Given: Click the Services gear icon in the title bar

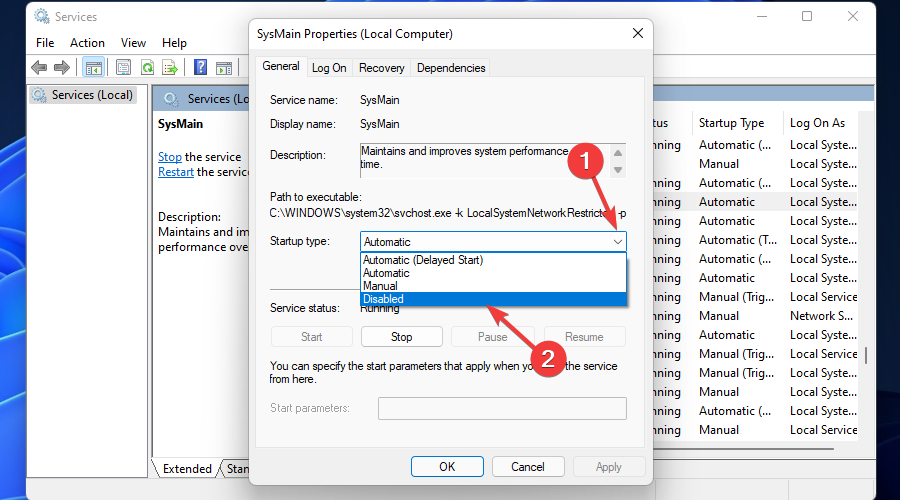Looking at the screenshot, I should click(x=41, y=16).
